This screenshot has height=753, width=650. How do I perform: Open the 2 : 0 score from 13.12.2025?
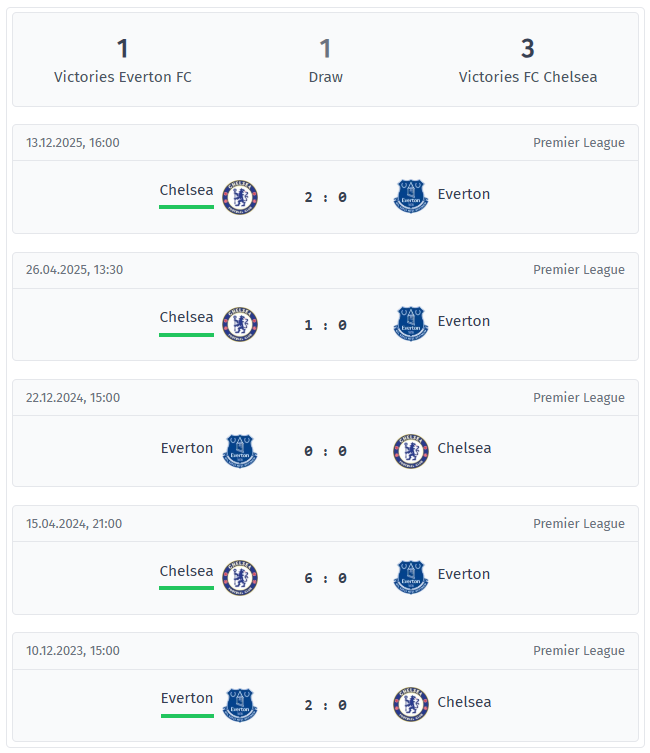coord(325,197)
